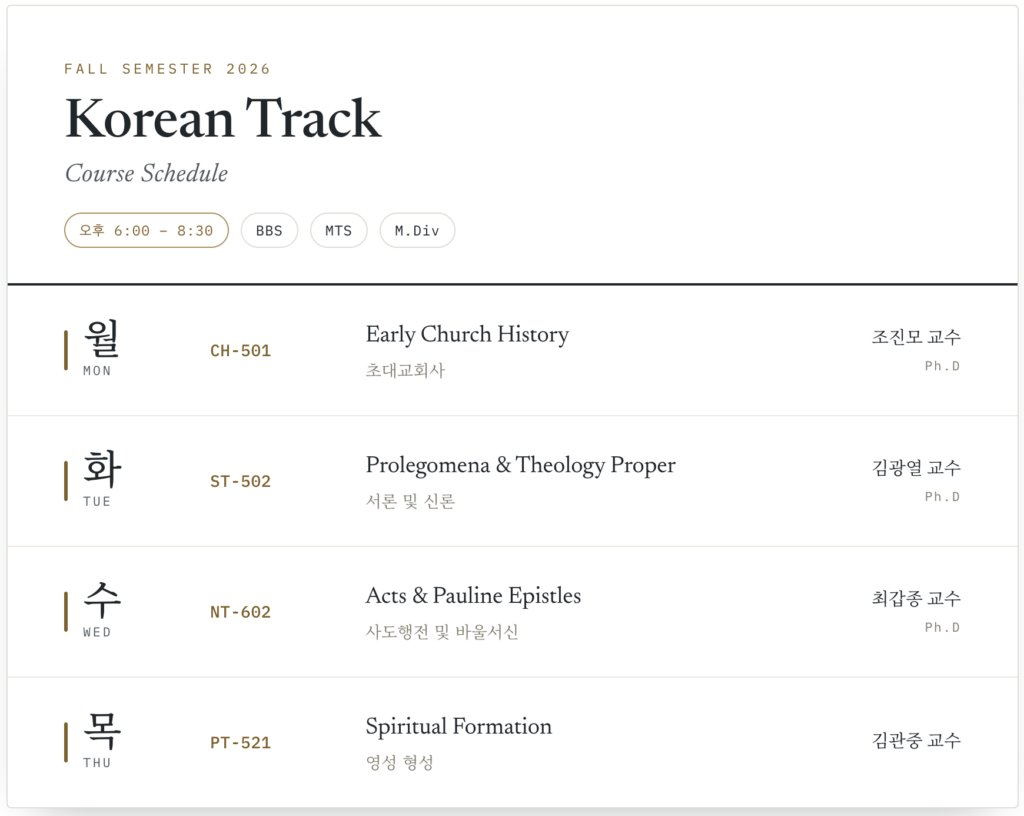Viewport: 1024px width, 816px height.
Task: Click the 목 THU day marker
Action: click(101, 740)
